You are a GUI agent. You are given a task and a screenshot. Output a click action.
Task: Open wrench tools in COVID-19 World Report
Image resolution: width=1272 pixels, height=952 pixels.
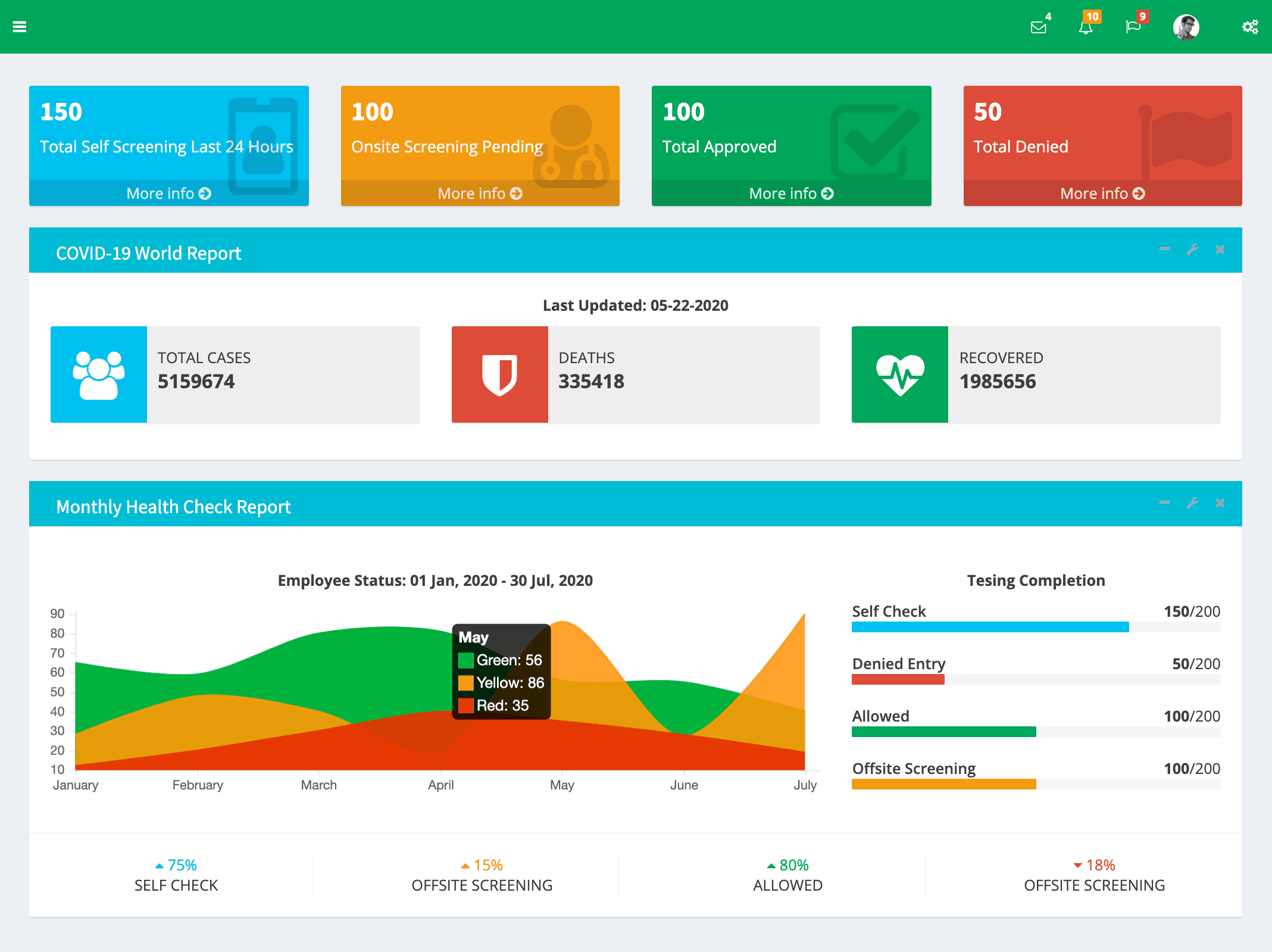tap(1192, 249)
